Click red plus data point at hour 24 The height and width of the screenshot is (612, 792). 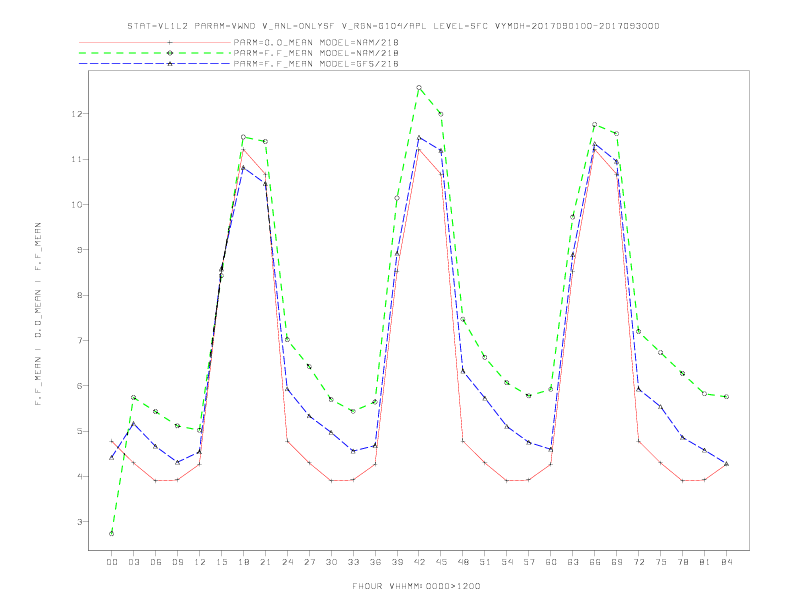point(287,441)
